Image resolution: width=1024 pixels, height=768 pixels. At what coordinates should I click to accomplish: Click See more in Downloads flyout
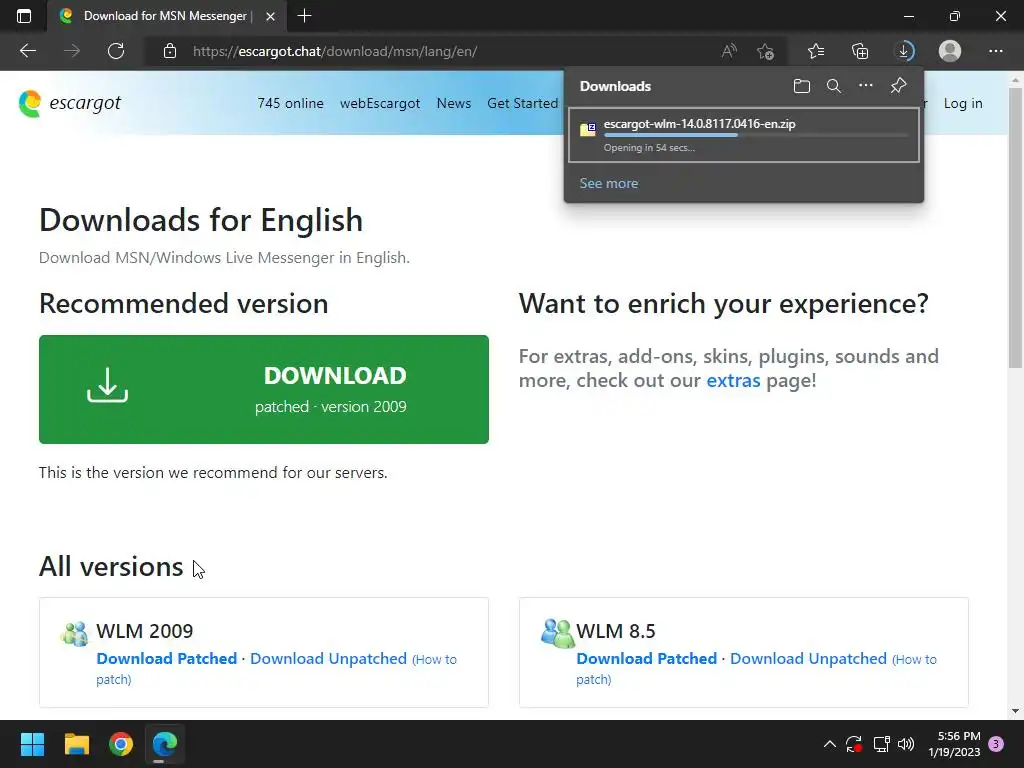pyautogui.click(x=609, y=184)
